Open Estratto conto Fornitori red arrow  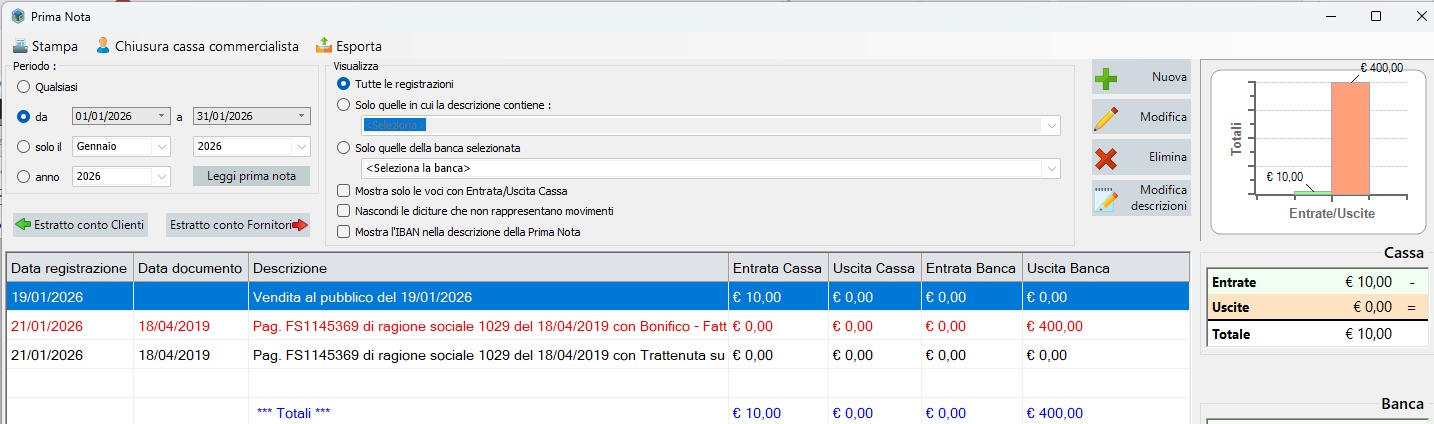click(x=299, y=225)
